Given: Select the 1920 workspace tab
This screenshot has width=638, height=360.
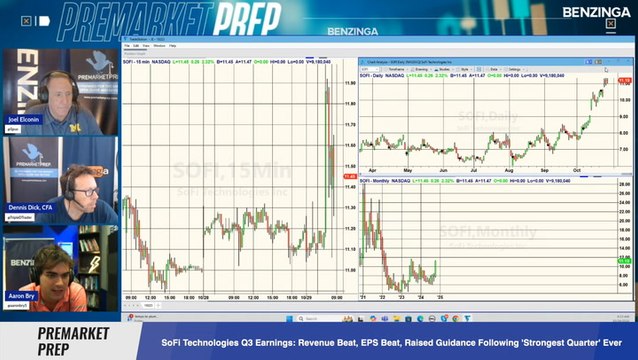Looking at the screenshot, I should coord(148,305).
